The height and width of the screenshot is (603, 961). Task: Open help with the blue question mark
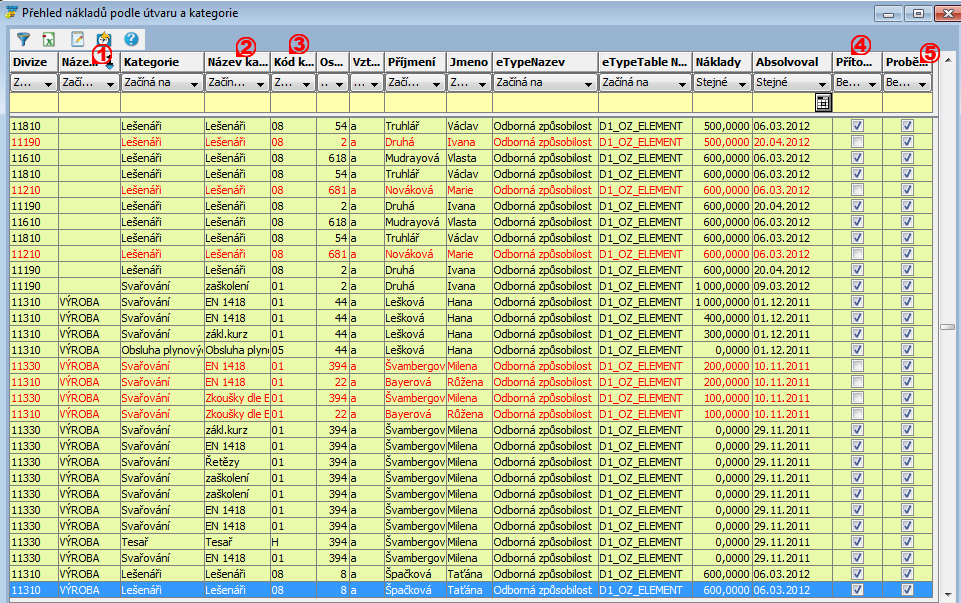[x=131, y=39]
